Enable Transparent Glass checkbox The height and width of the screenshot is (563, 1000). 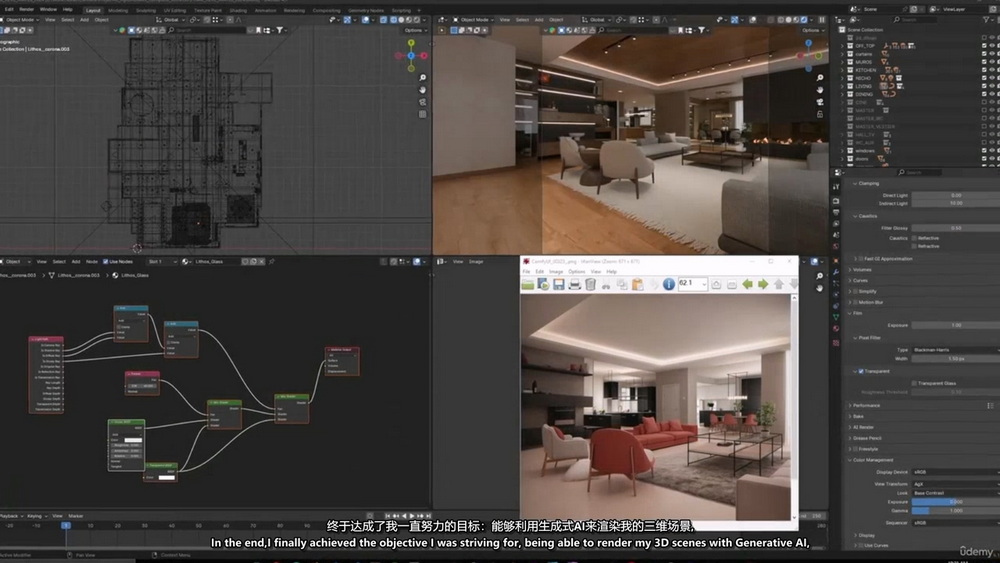914,383
